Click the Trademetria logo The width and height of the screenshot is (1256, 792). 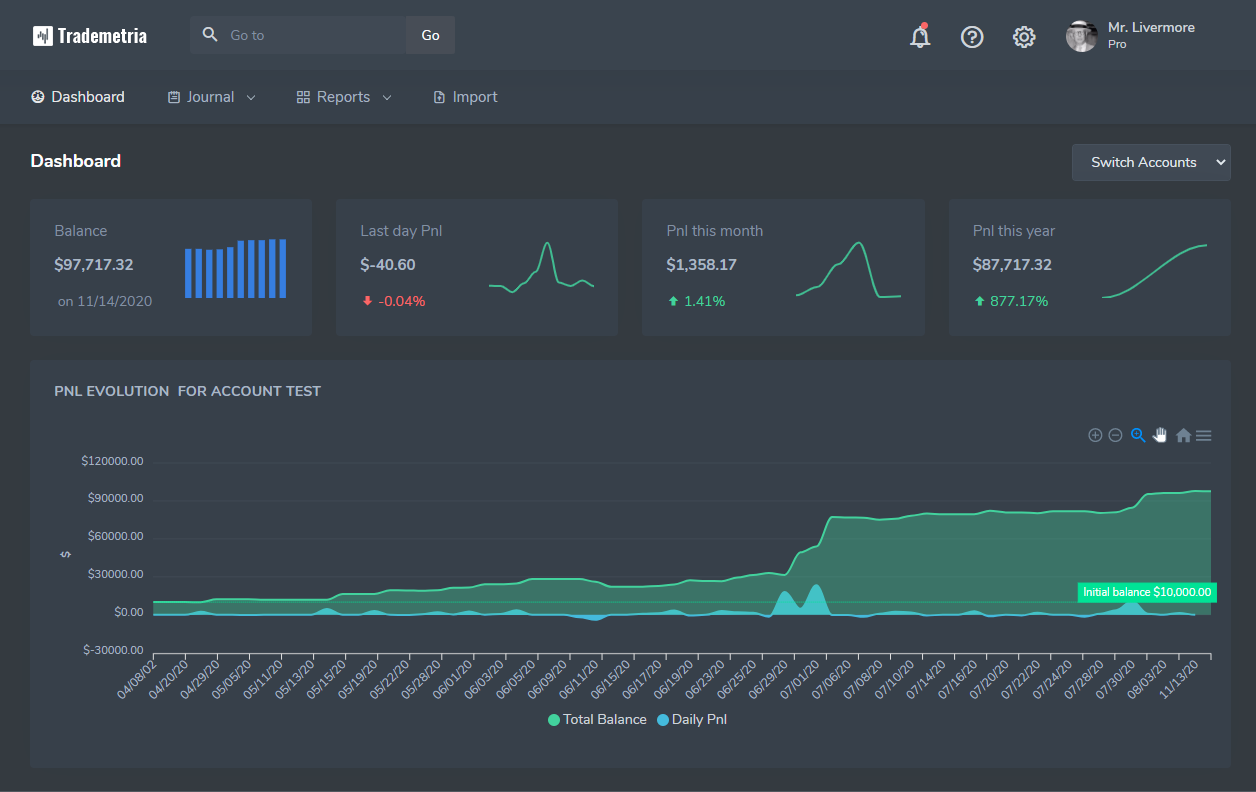(x=90, y=36)
